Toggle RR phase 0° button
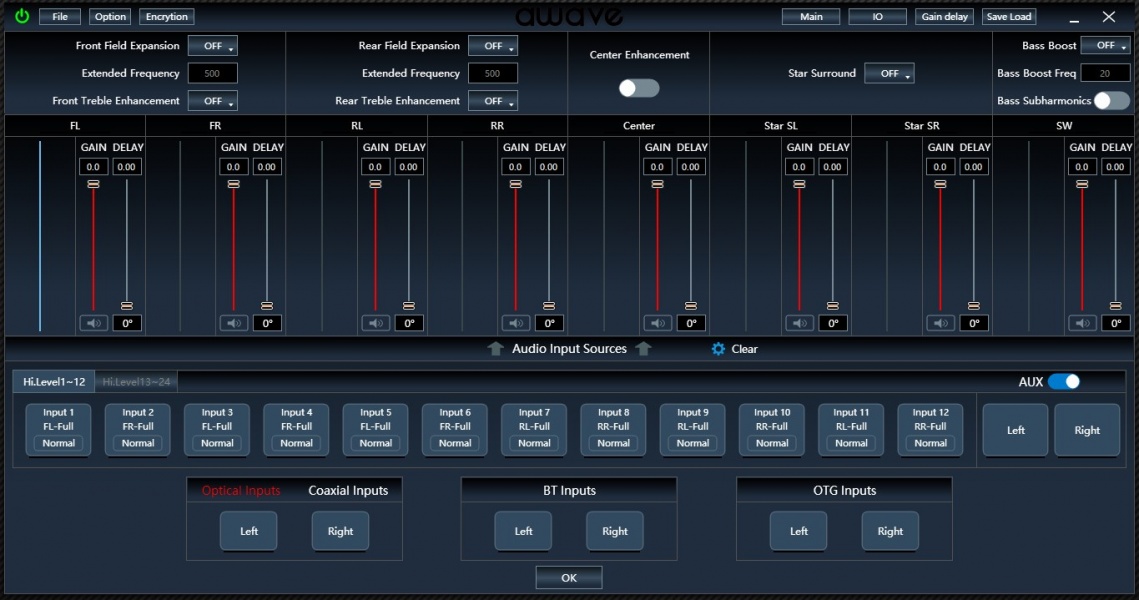 click(549, 323)
